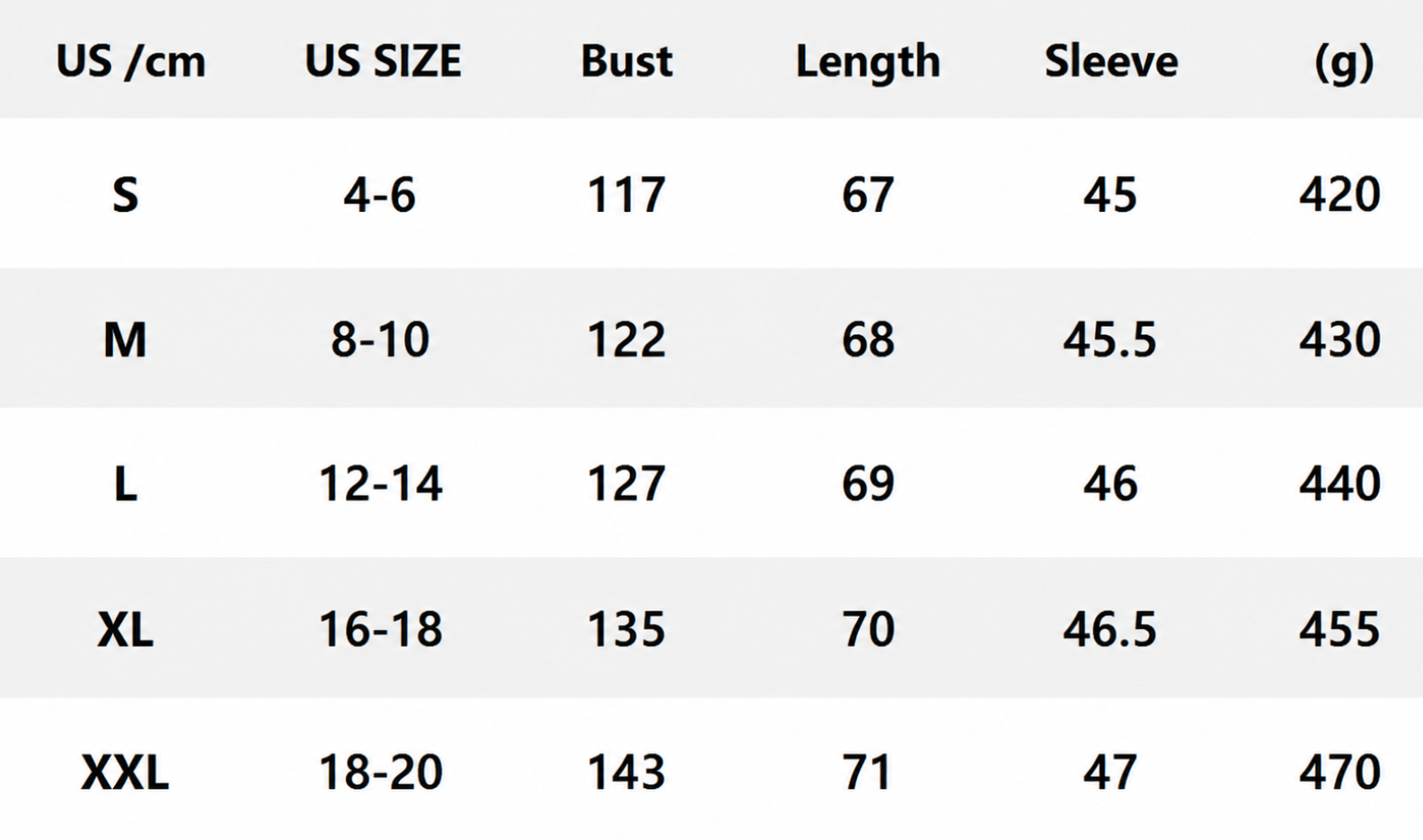Viewport: 1423px width, 840px height.
Task: Select the XL size row label
Action: point(125,629)
